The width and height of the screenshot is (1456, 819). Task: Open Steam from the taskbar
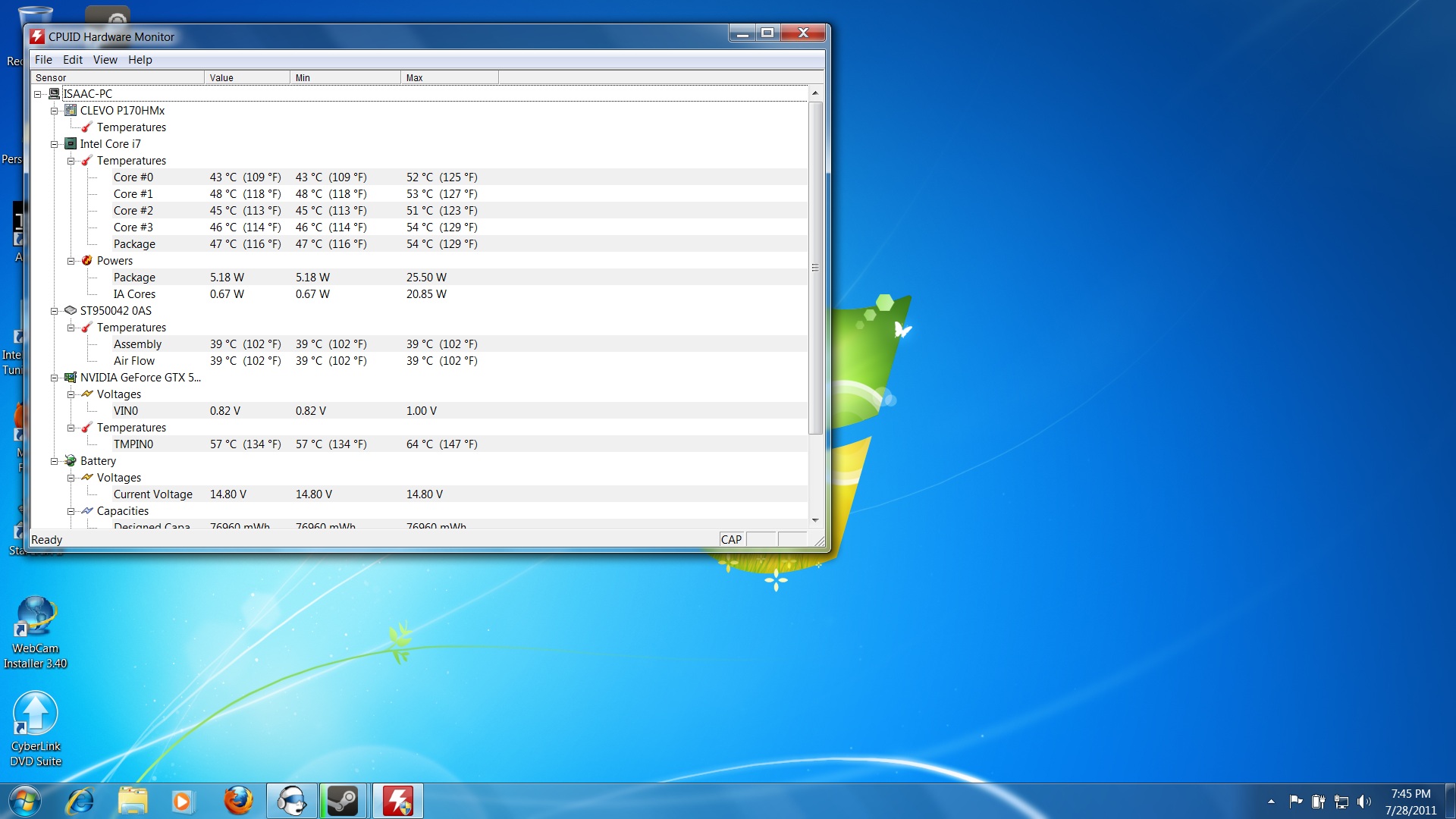343,801
